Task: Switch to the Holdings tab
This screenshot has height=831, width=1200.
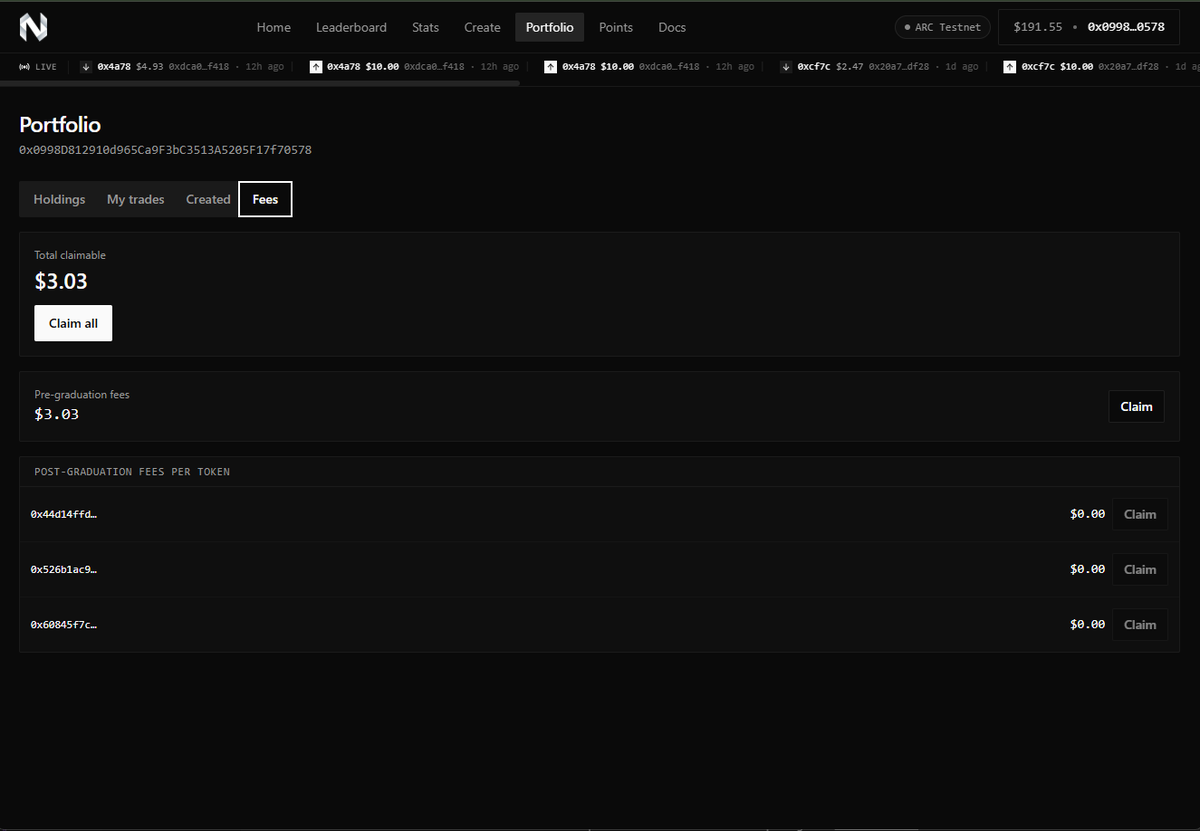Action: point(59,199)
